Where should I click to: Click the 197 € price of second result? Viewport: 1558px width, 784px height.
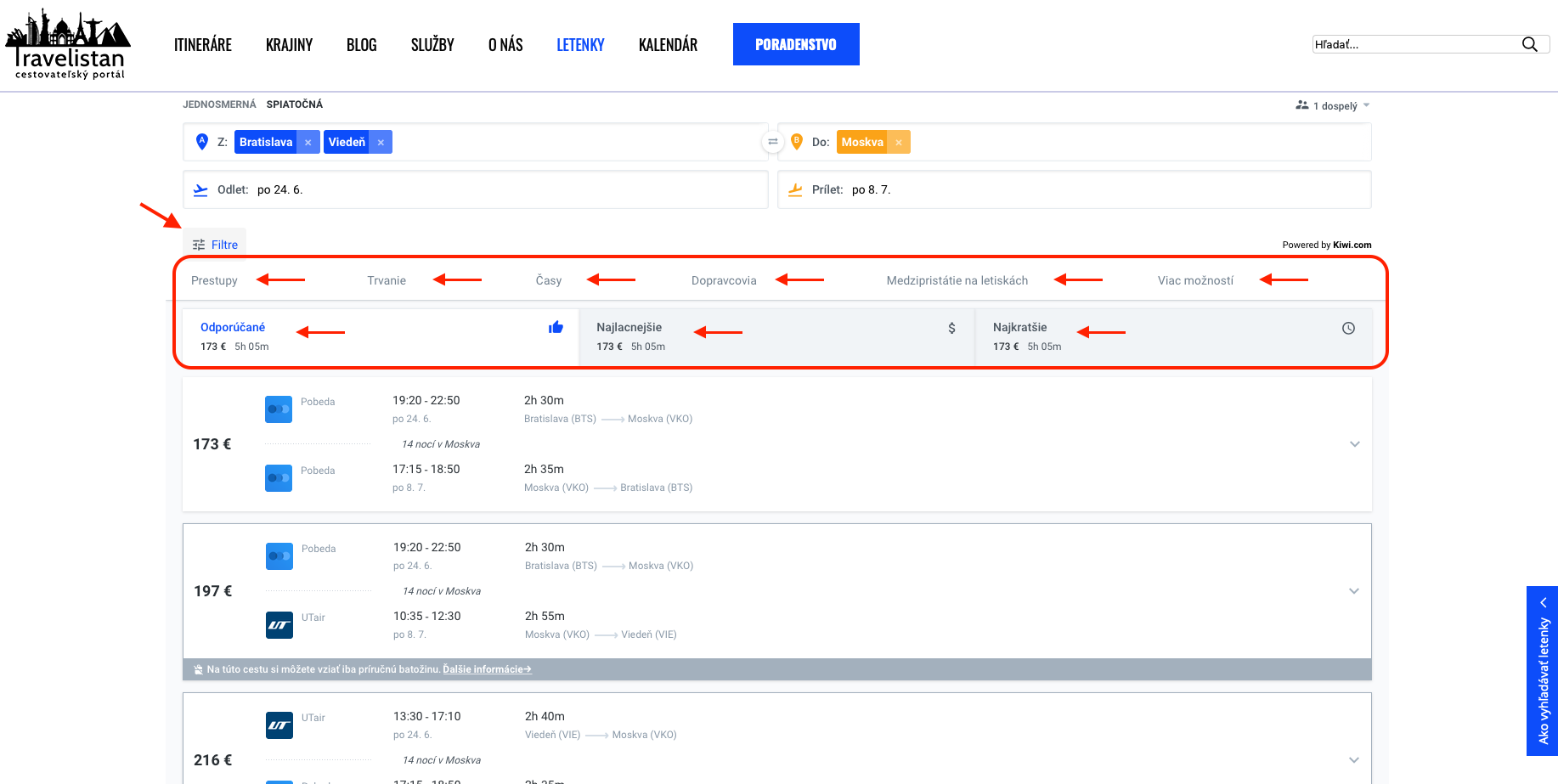[x=212, y=591]
